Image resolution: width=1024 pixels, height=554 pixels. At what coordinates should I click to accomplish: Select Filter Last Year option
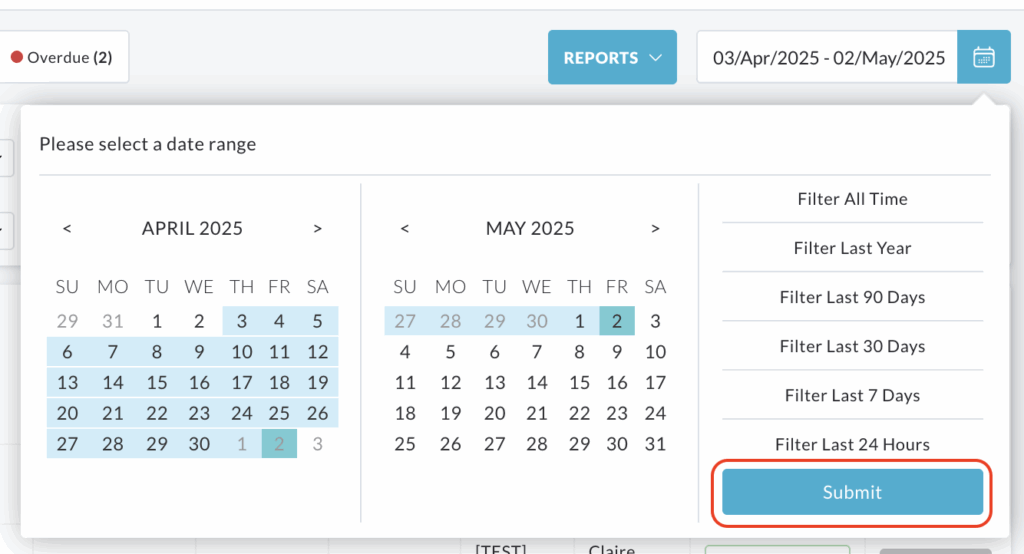pos(852,248)
